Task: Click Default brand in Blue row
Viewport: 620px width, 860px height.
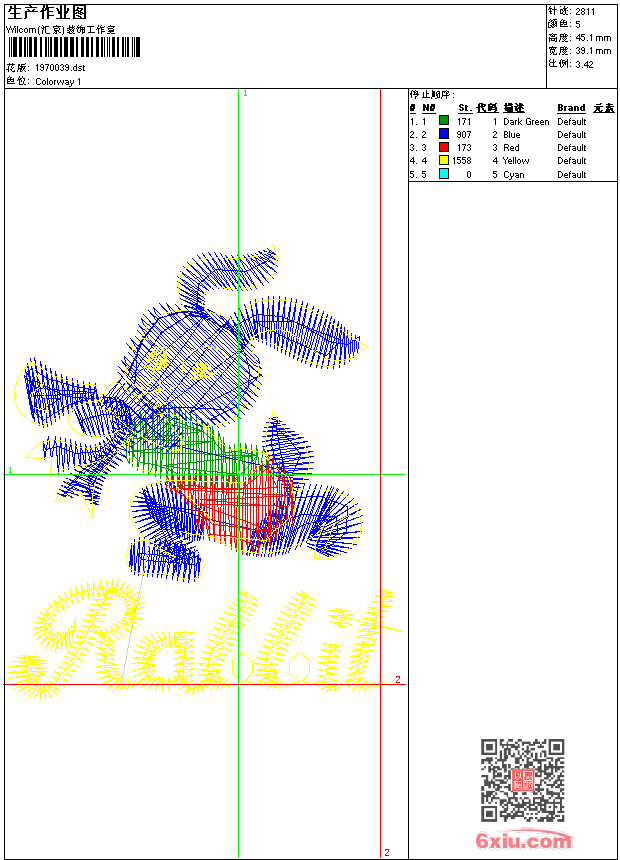Action: point(572,135)
